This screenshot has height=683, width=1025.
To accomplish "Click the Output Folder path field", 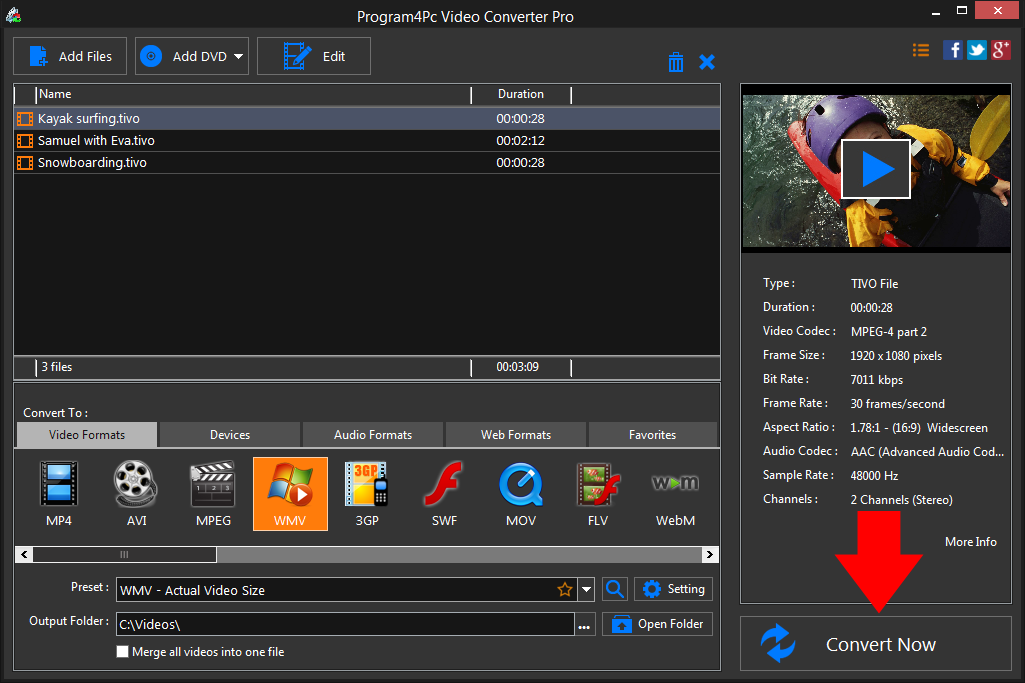I will click(x=345, y=624).
